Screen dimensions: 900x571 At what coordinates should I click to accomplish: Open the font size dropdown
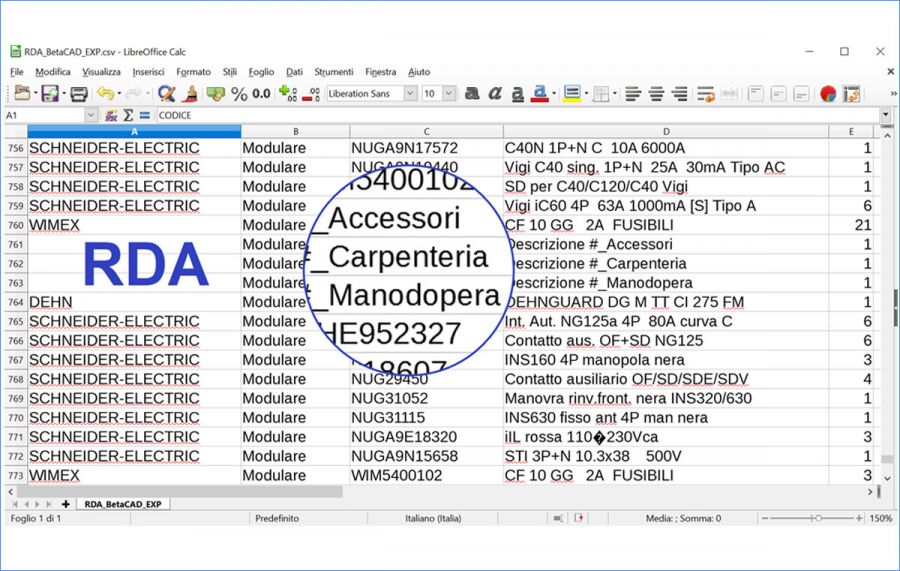[x=449, y=93]
